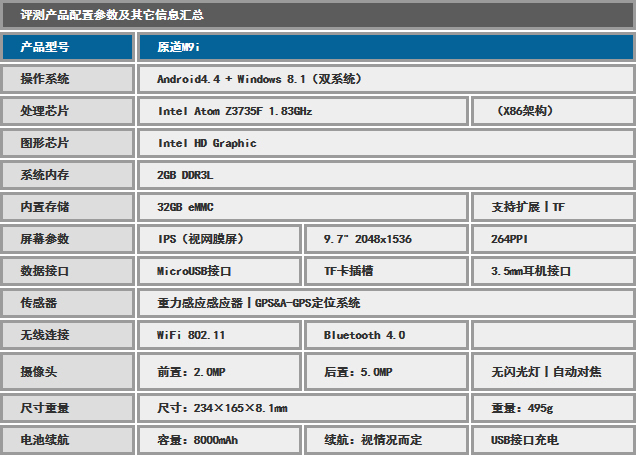Select the 处理芯片 row label
This screenshot has width=636, height=456.
[x=68, y=111]
